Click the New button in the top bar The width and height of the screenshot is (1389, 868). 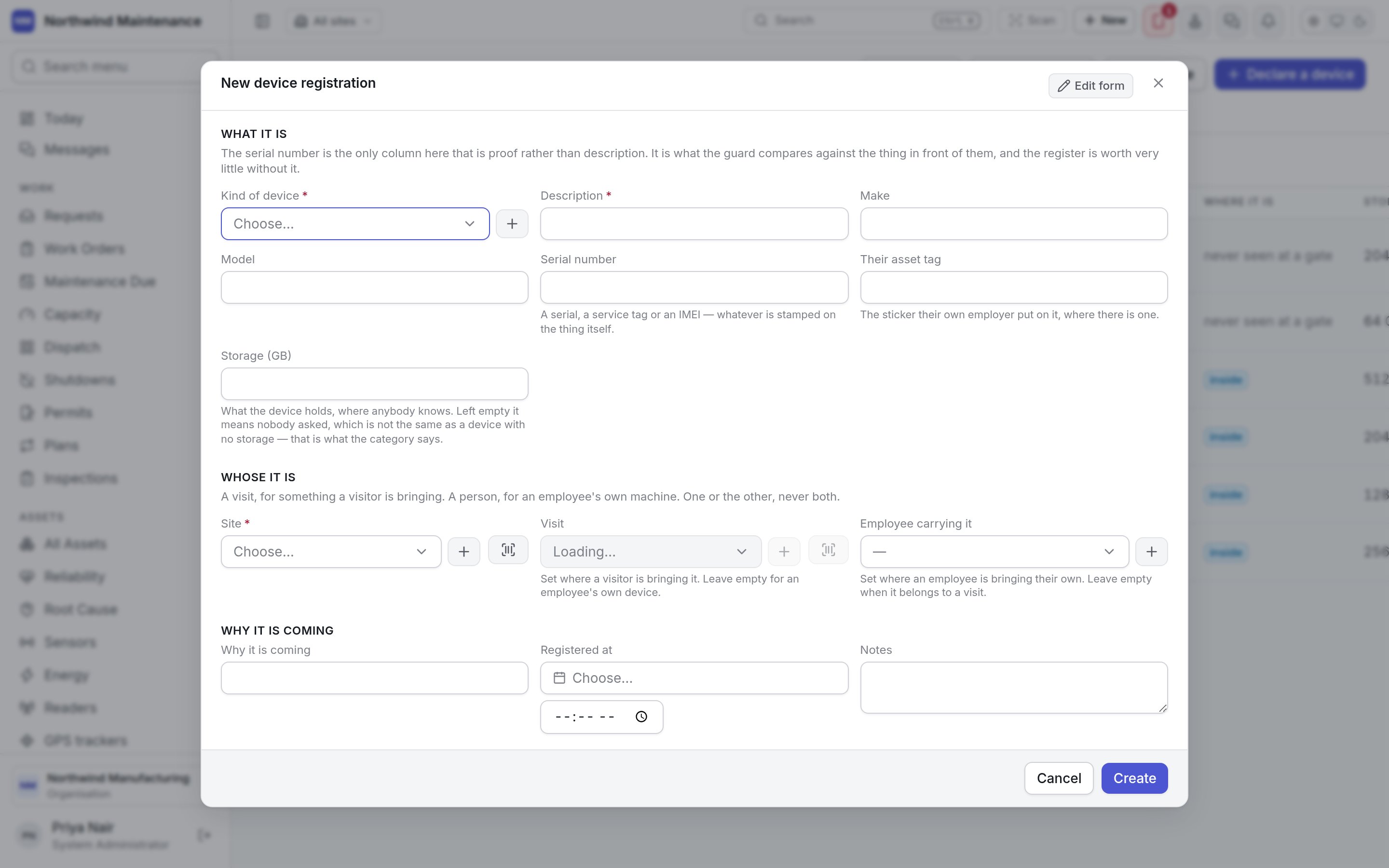1105,21
